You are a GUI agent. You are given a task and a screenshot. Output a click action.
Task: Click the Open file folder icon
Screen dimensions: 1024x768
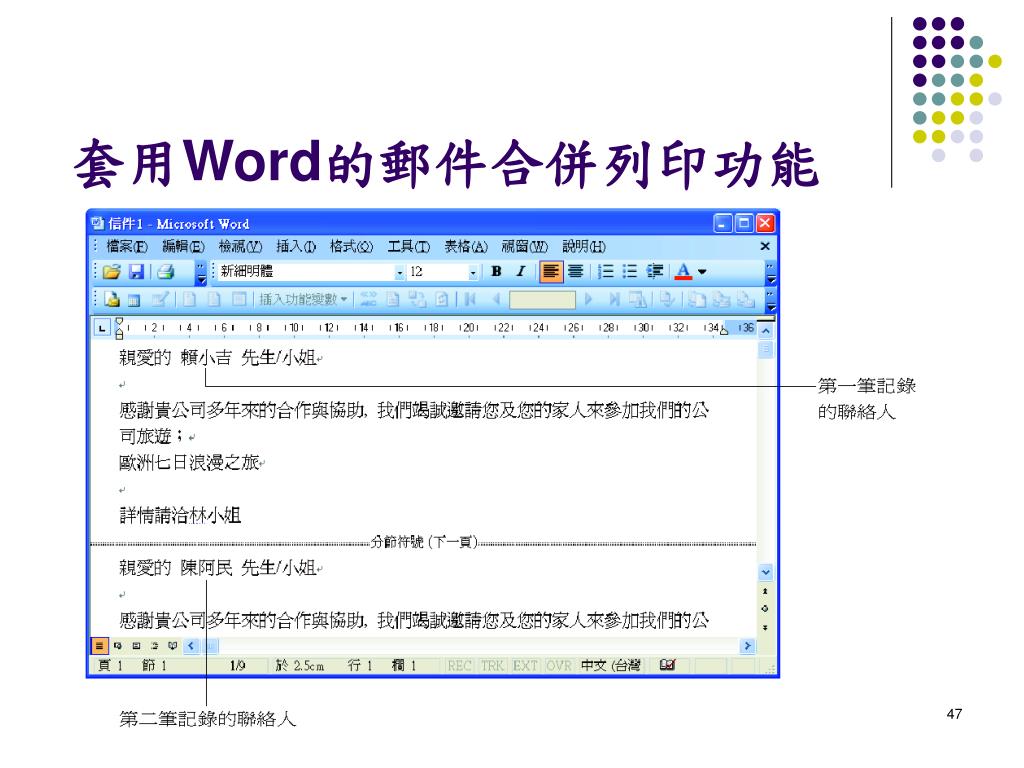click(x=112, y=272)
